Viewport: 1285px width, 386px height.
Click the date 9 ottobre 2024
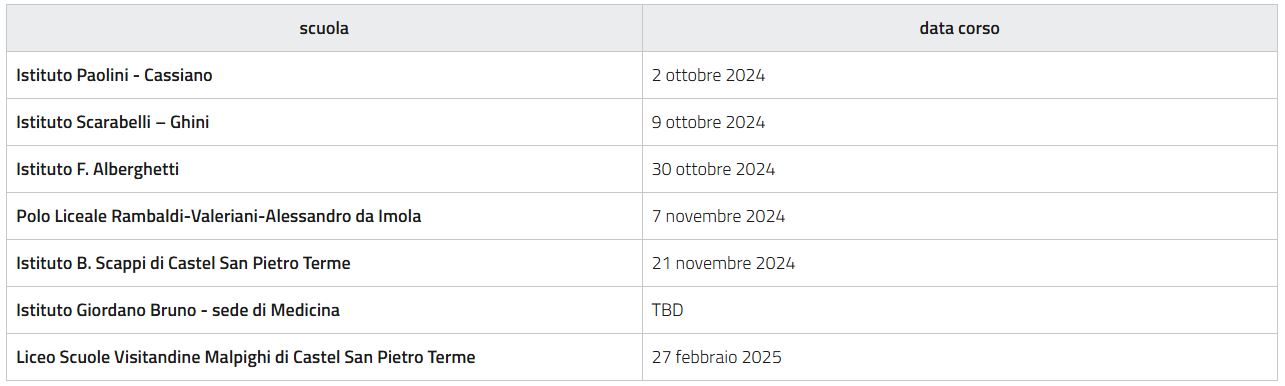[708, 122]
